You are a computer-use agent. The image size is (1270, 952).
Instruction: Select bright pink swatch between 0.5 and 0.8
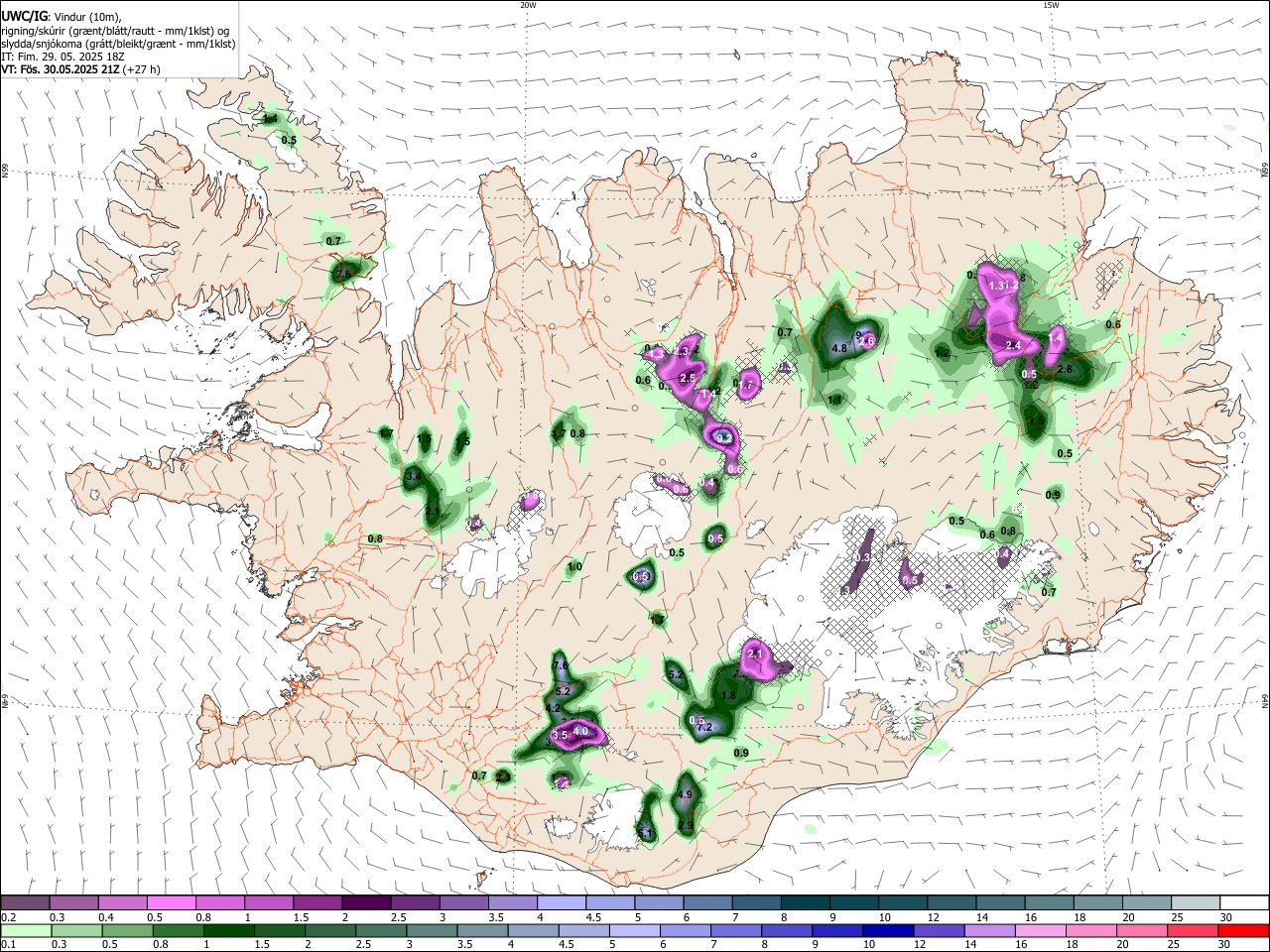coord(172,903)
